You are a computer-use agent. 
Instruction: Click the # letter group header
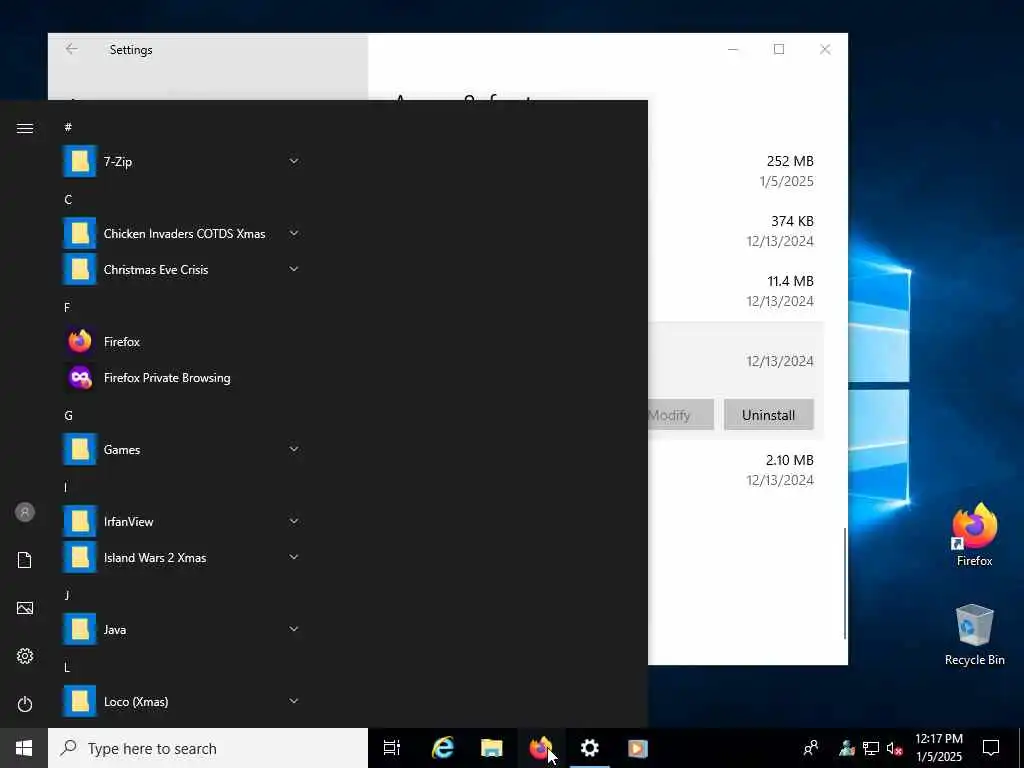[x=68, y=127]
